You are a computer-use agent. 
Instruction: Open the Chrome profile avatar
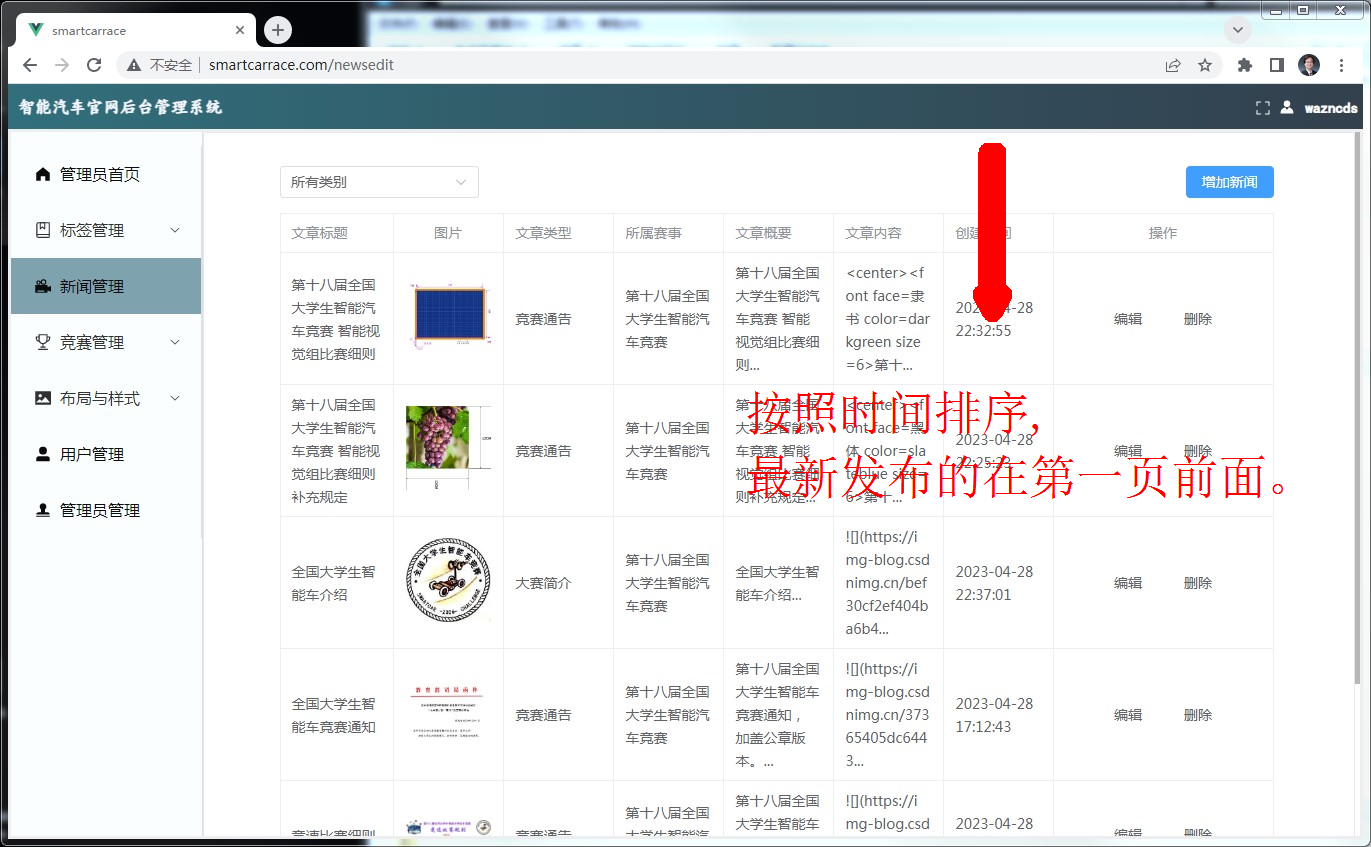point(1309,65)
